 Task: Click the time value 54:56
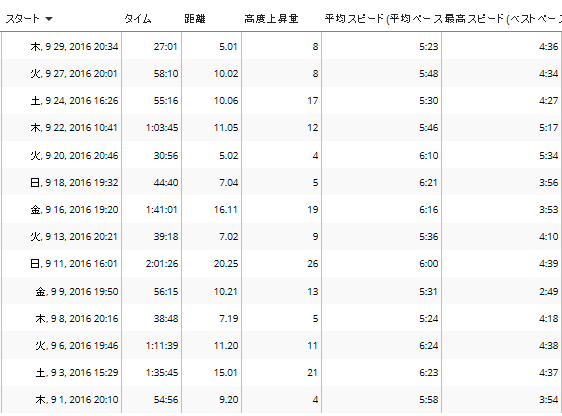[x=166, y=400]
